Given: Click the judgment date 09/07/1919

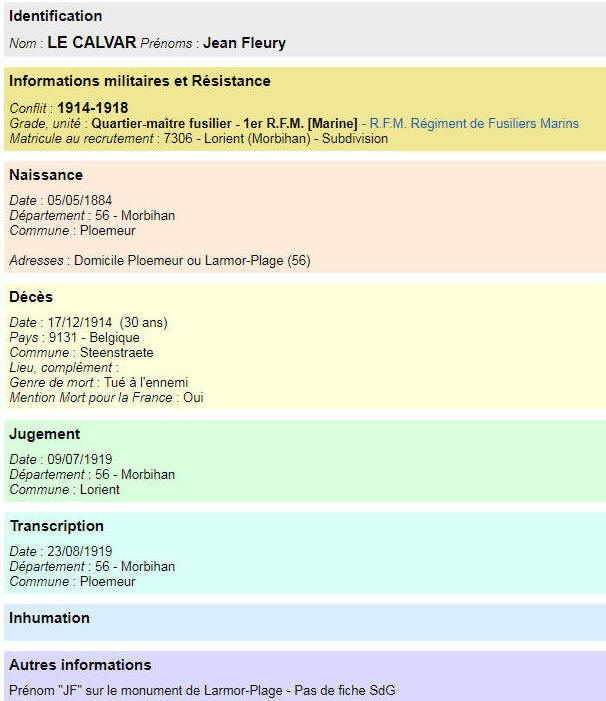Looking at the screenshot, I should (79, 459).
